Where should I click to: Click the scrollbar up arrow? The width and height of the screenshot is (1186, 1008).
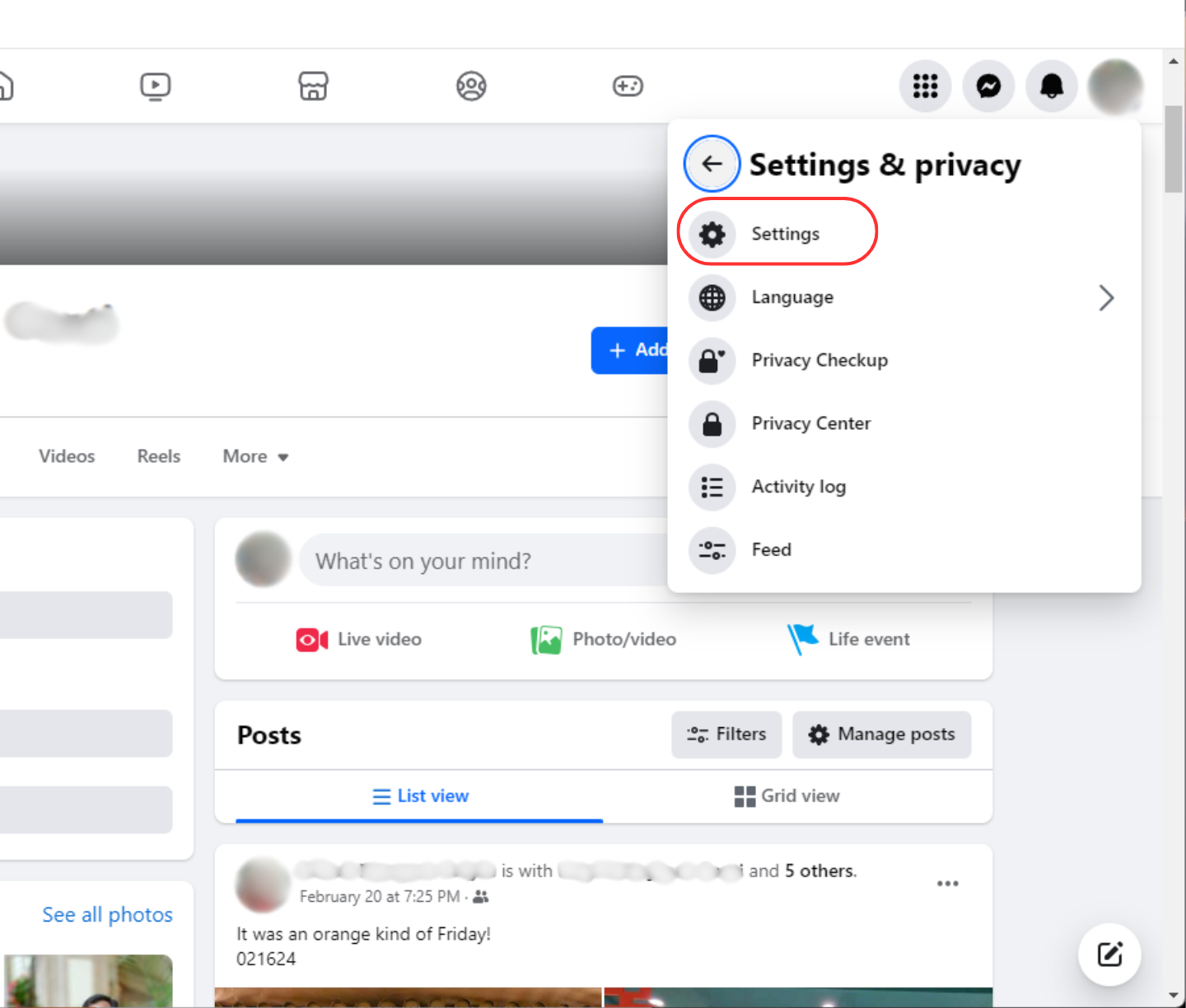[1174, 61]
